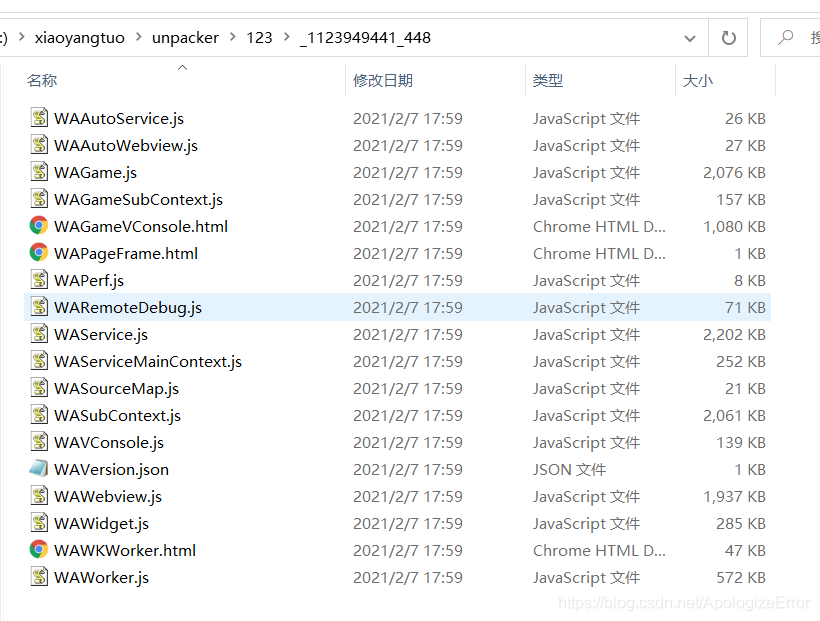The height and width of the screenshot is (621, 820).
Task: Click Chrome icon of WAGameVConsole.html
Action: pos(39,226)
